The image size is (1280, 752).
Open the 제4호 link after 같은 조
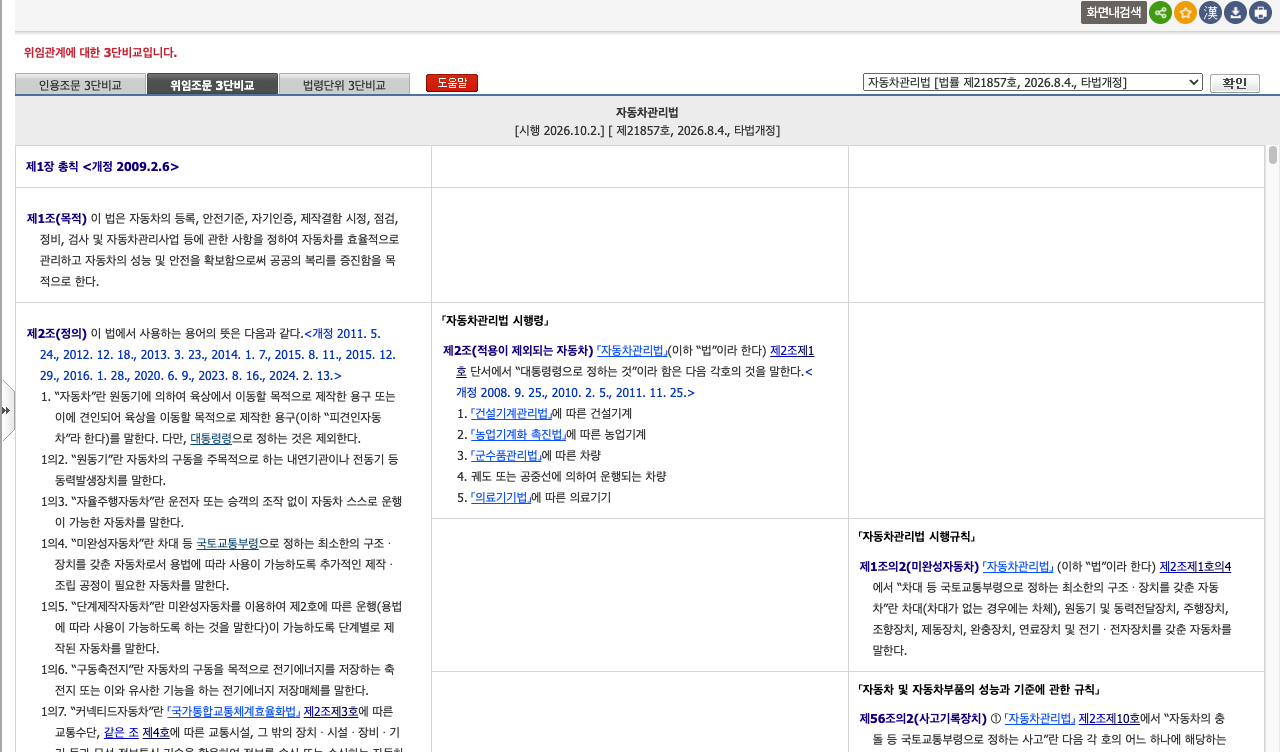(x=155, y=732)
